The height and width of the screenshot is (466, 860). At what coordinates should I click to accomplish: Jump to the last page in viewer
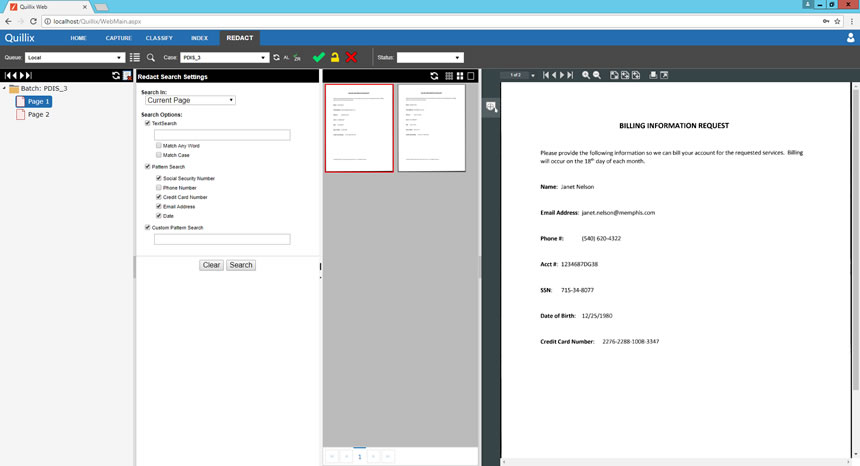click(x=571, y=75)
